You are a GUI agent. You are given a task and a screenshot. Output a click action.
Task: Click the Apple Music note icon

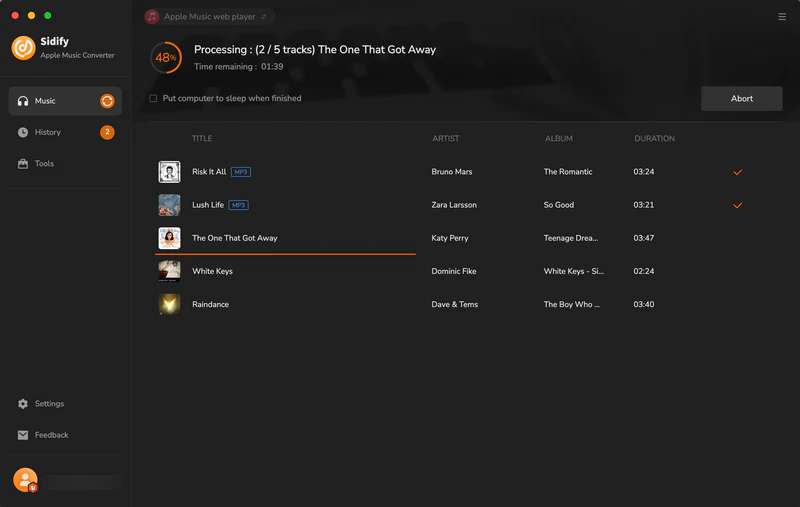(152, 17)
